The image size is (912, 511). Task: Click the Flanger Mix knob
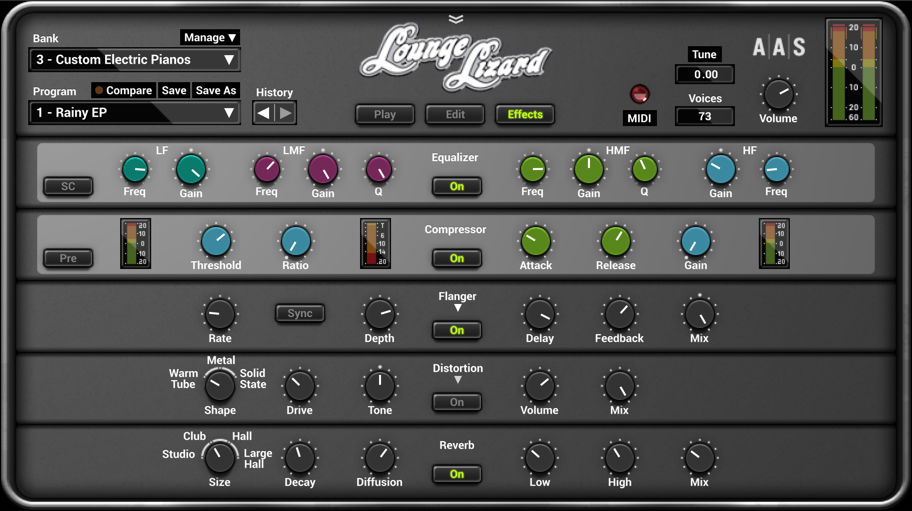700,314
